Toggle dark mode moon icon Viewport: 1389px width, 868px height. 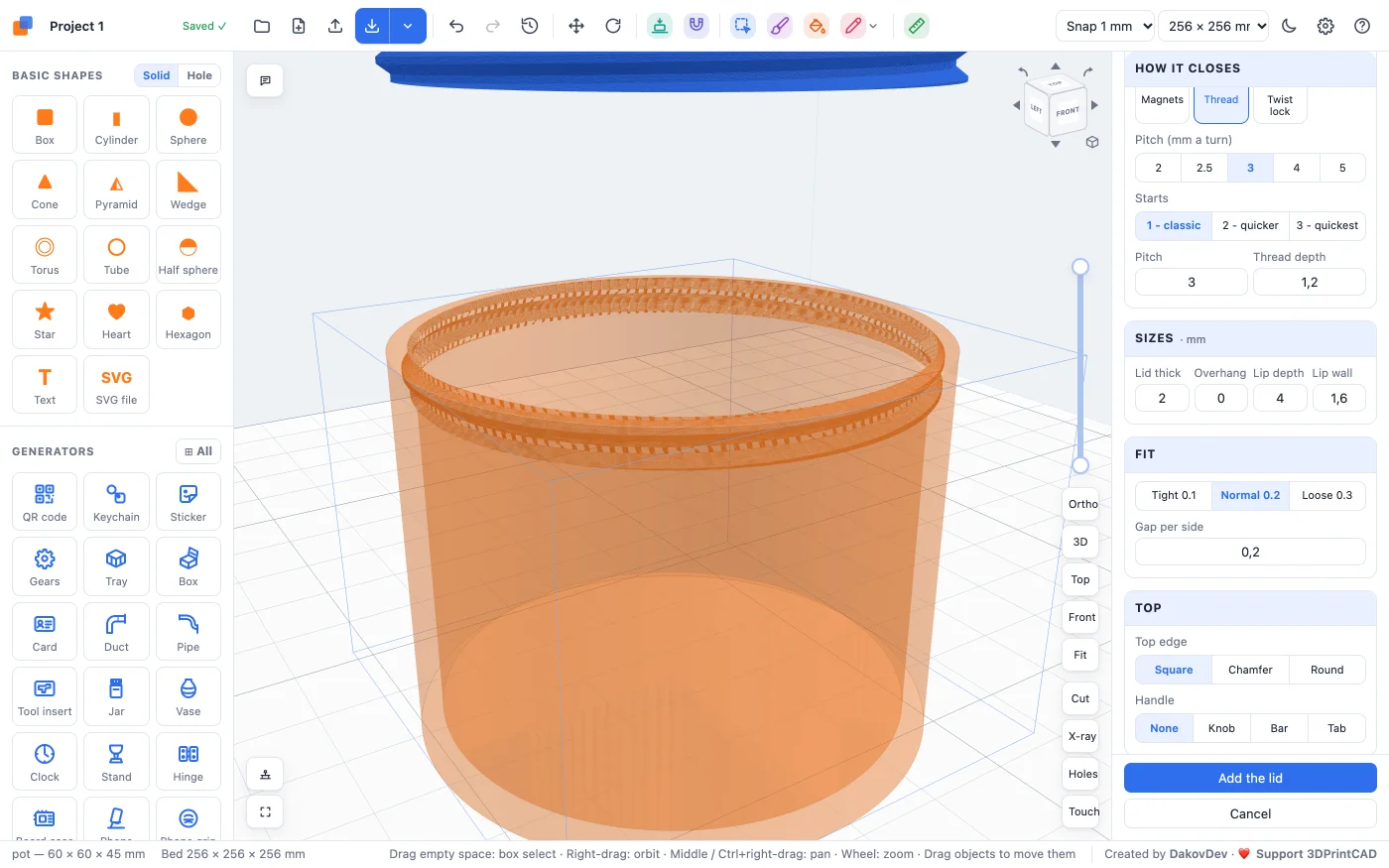1289,26
